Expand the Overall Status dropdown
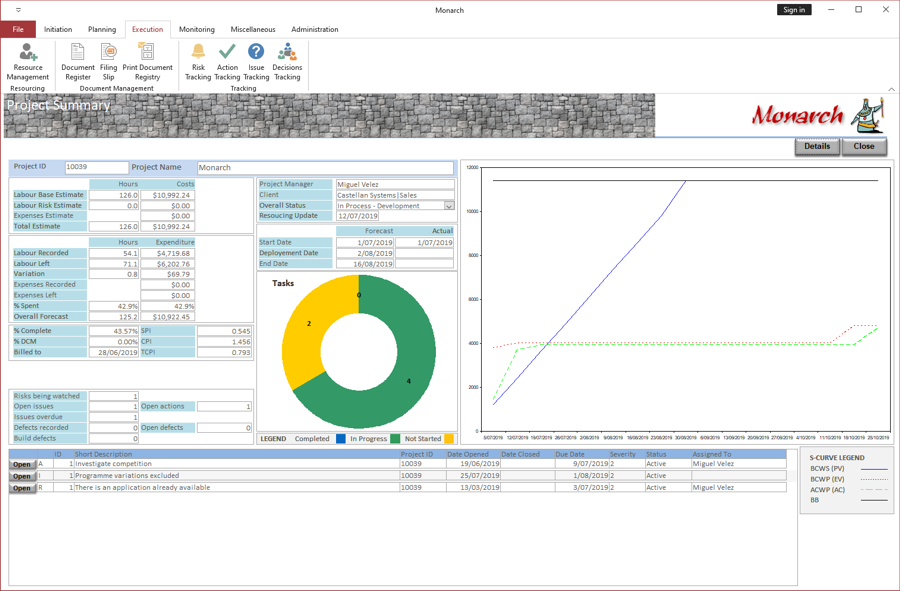Image resolution: width=900 pixels, height=591 pixels. coord(449,205)
